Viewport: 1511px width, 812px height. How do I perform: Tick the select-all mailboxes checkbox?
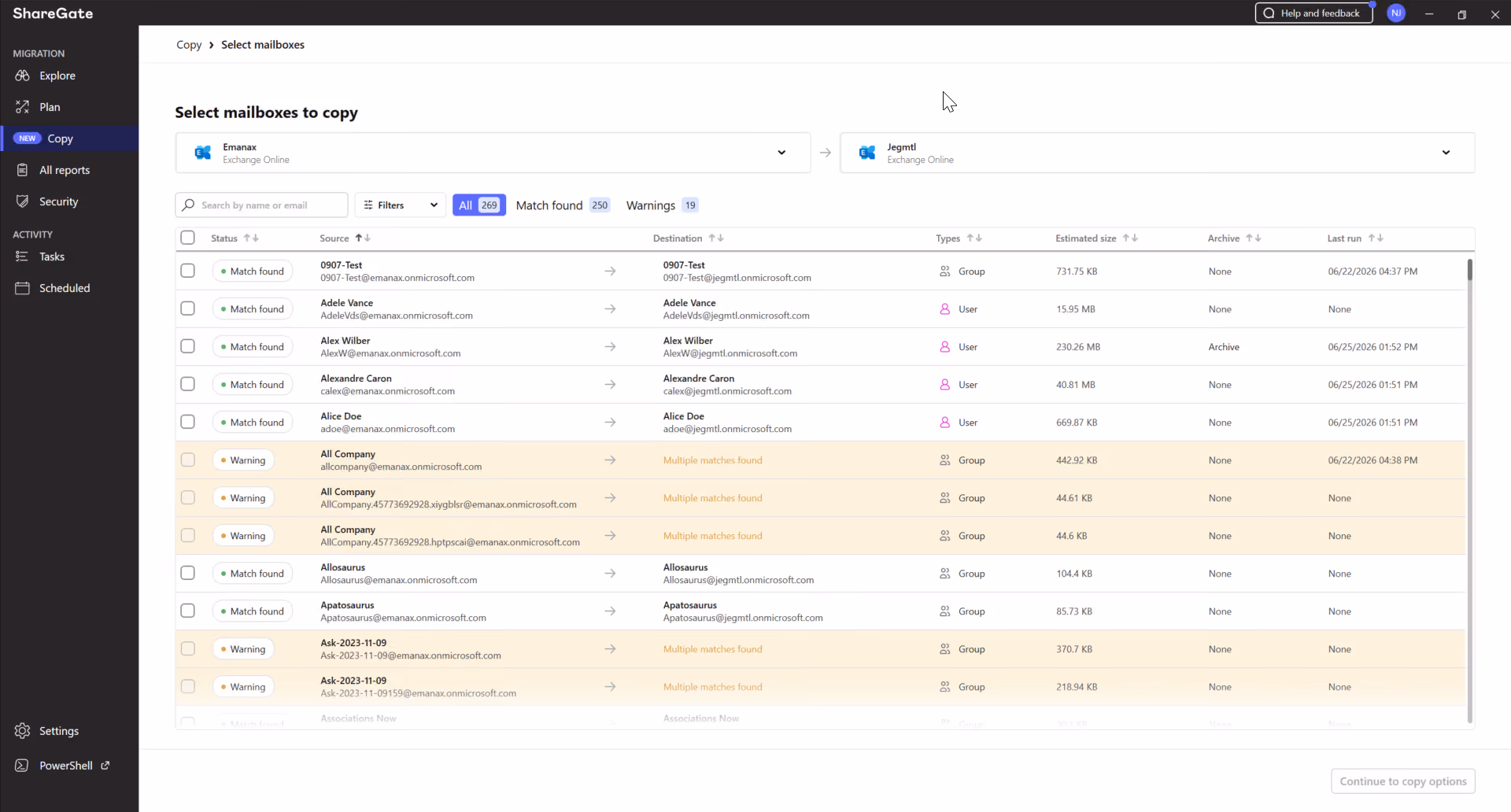[x=187, y=238]
